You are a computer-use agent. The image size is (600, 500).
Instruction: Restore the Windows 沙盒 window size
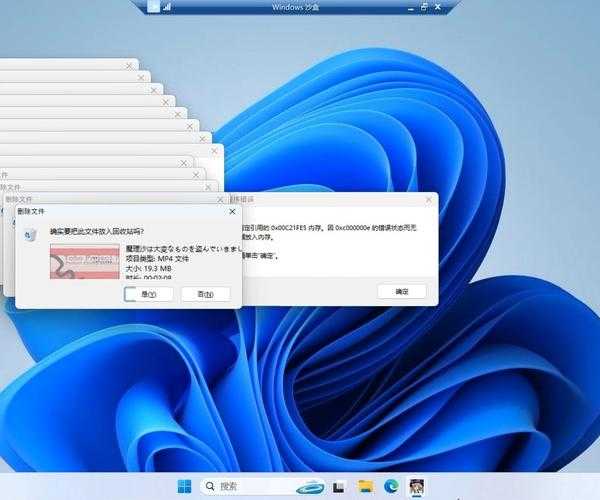424,7
